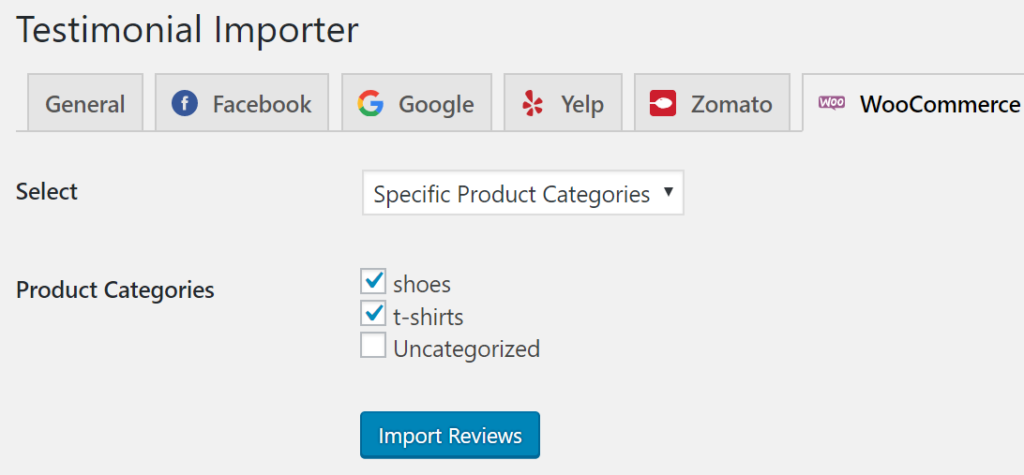
Task: Open the Specific Product Categories dropdown
Action: click(x=523, y=193)
